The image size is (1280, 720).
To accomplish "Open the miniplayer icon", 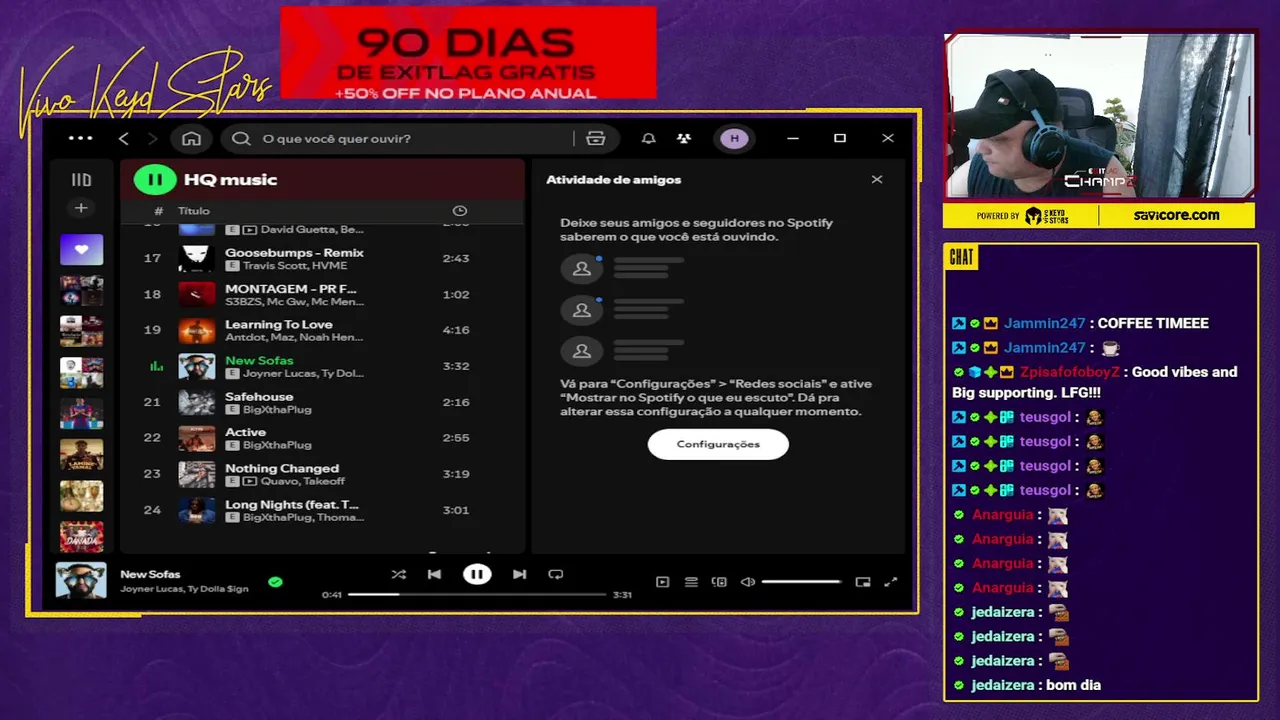I will 863,582.
